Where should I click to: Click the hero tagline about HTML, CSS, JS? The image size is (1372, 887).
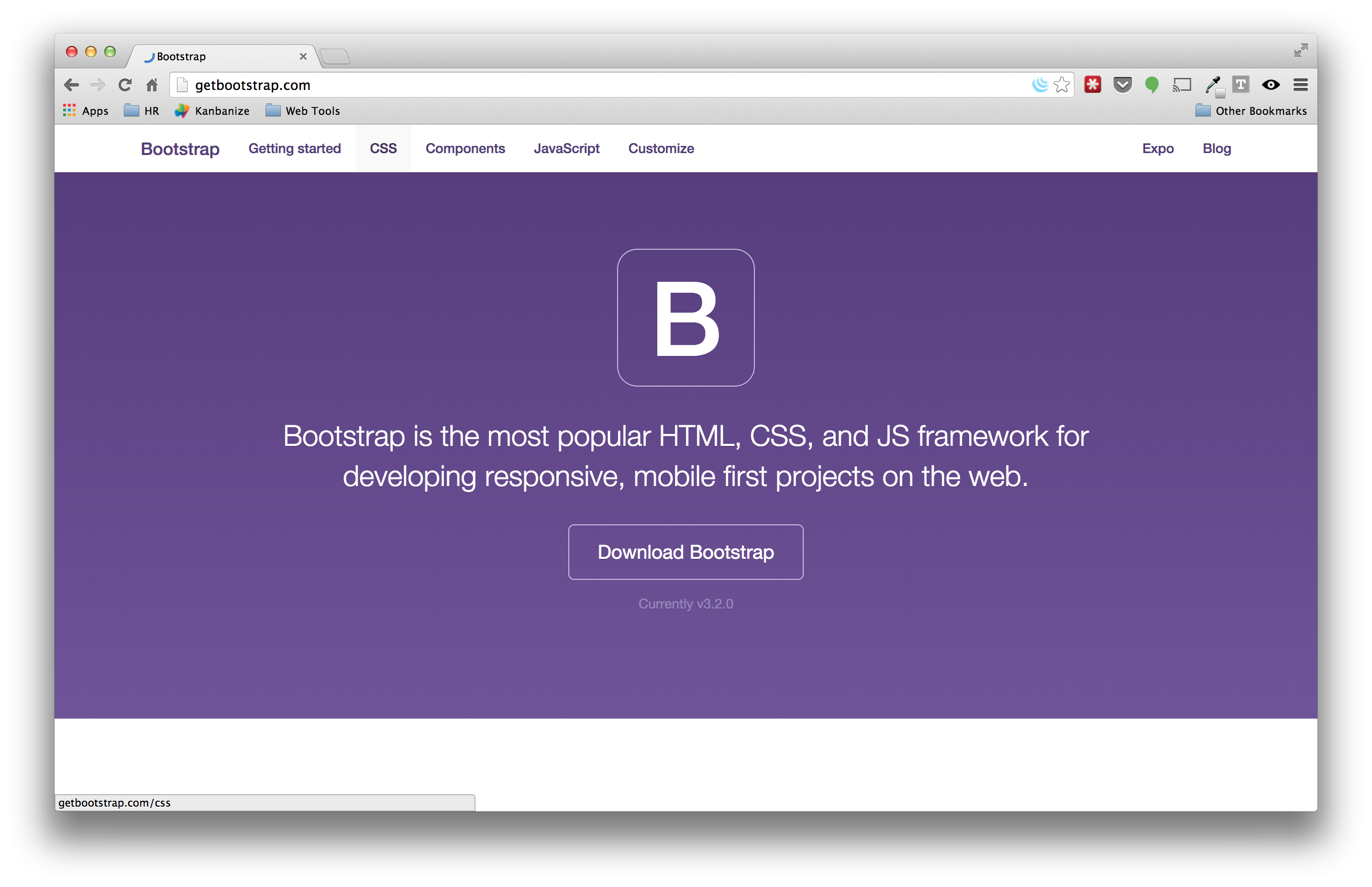point(686,456)
